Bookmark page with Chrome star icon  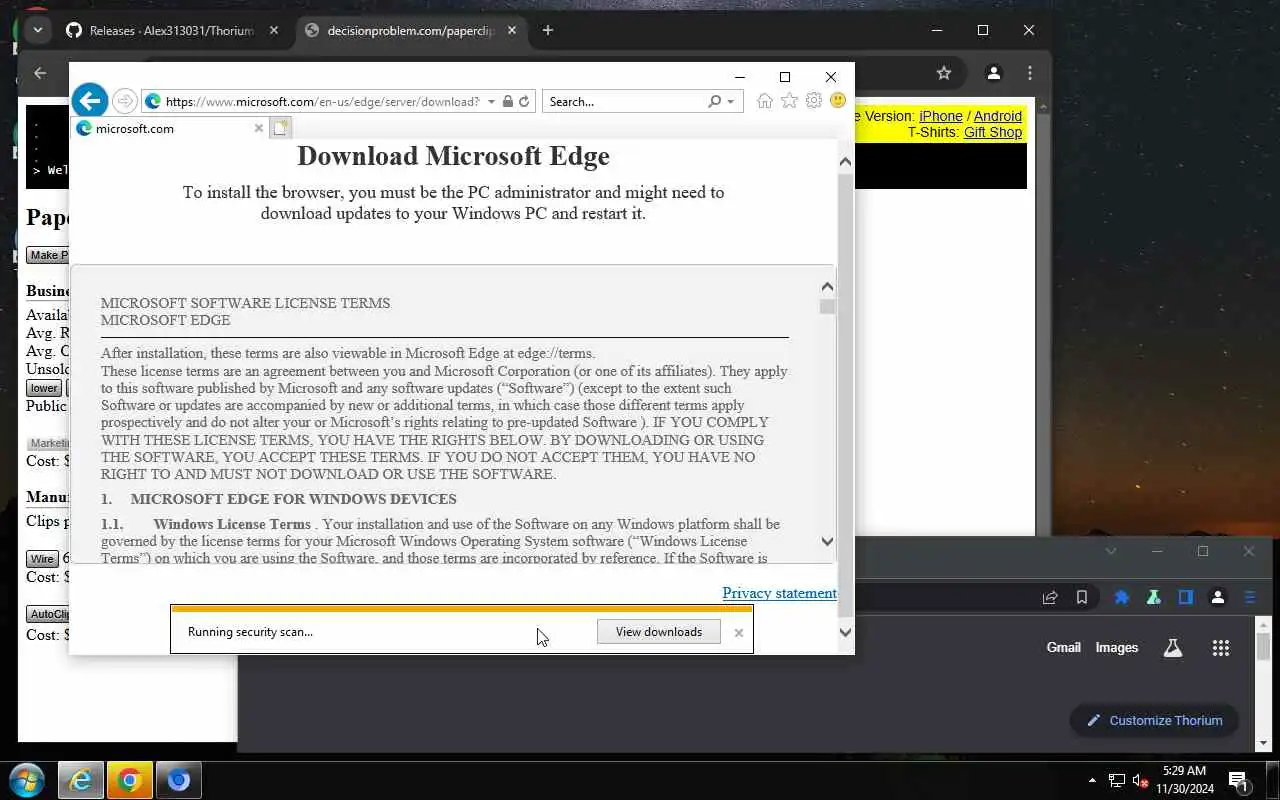(x=943, y=72)
